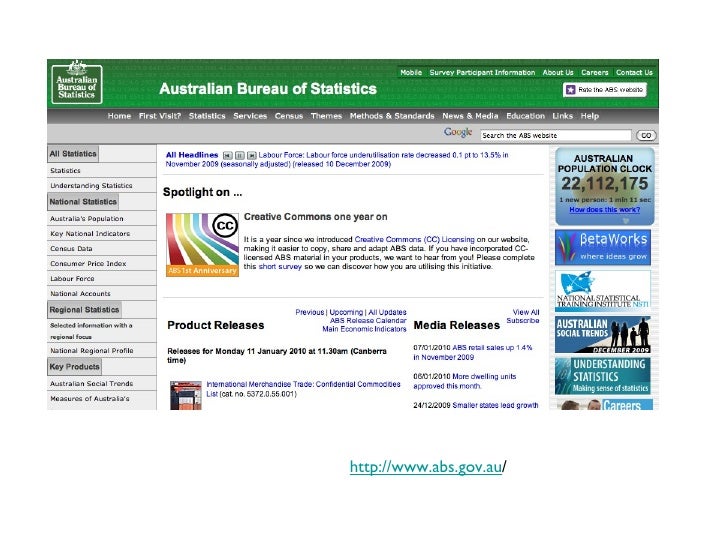
Task: Open National Regional Profile link
Action: [91, 351]
